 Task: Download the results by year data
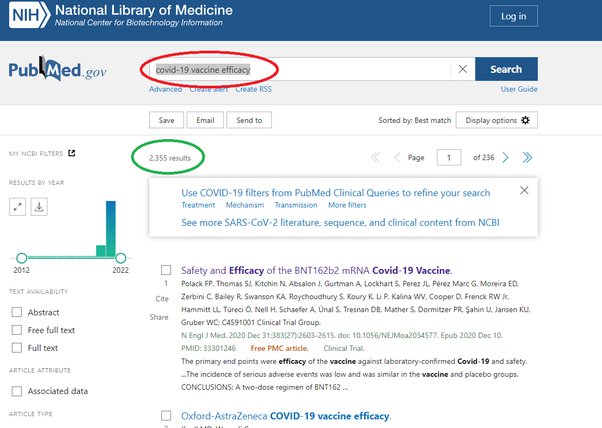(39, 207)
